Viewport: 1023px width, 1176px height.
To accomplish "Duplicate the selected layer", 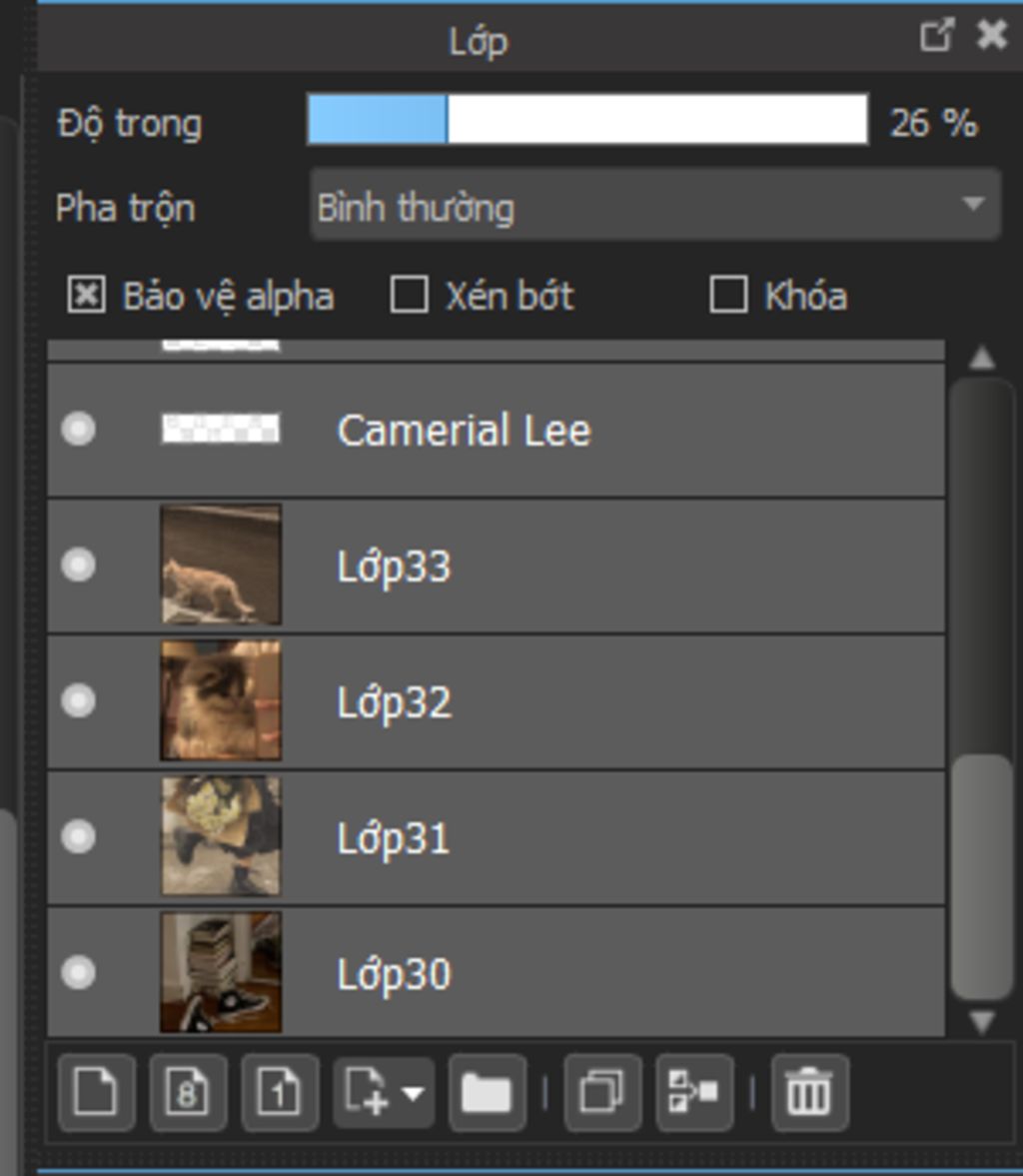I will [x=601, y=1092].
